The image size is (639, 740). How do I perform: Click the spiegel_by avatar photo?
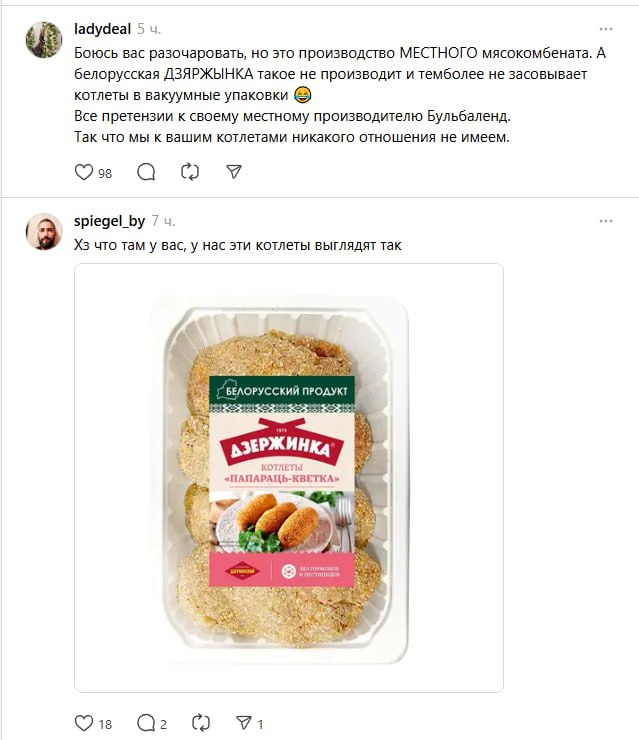pos(44,232)
